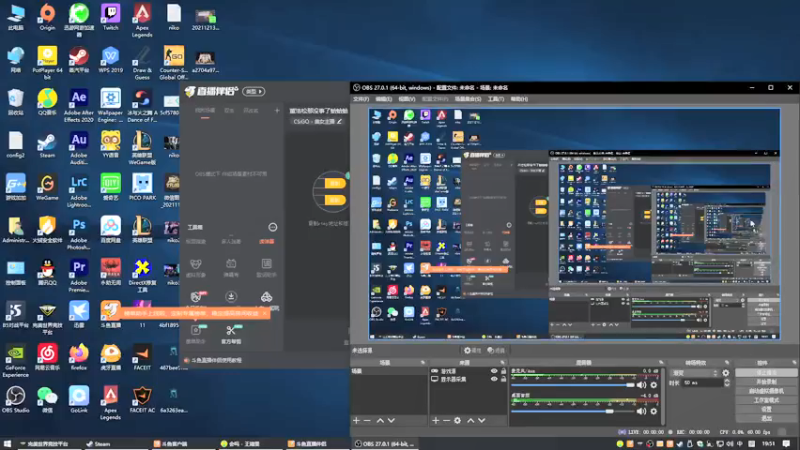The width and height of the screenshot is (800, 450).
Task: Open the OBS Edit menu
Action: (384, 99)
